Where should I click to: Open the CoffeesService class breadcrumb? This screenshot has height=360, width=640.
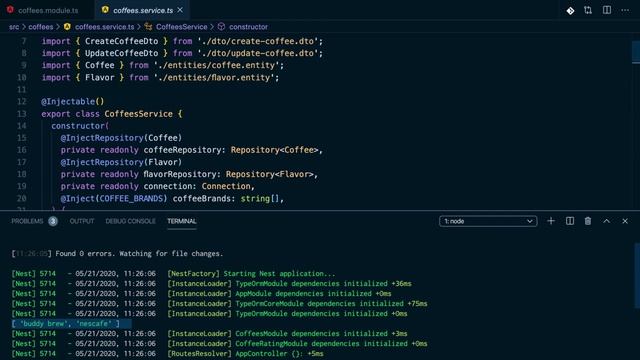point(182,27)
